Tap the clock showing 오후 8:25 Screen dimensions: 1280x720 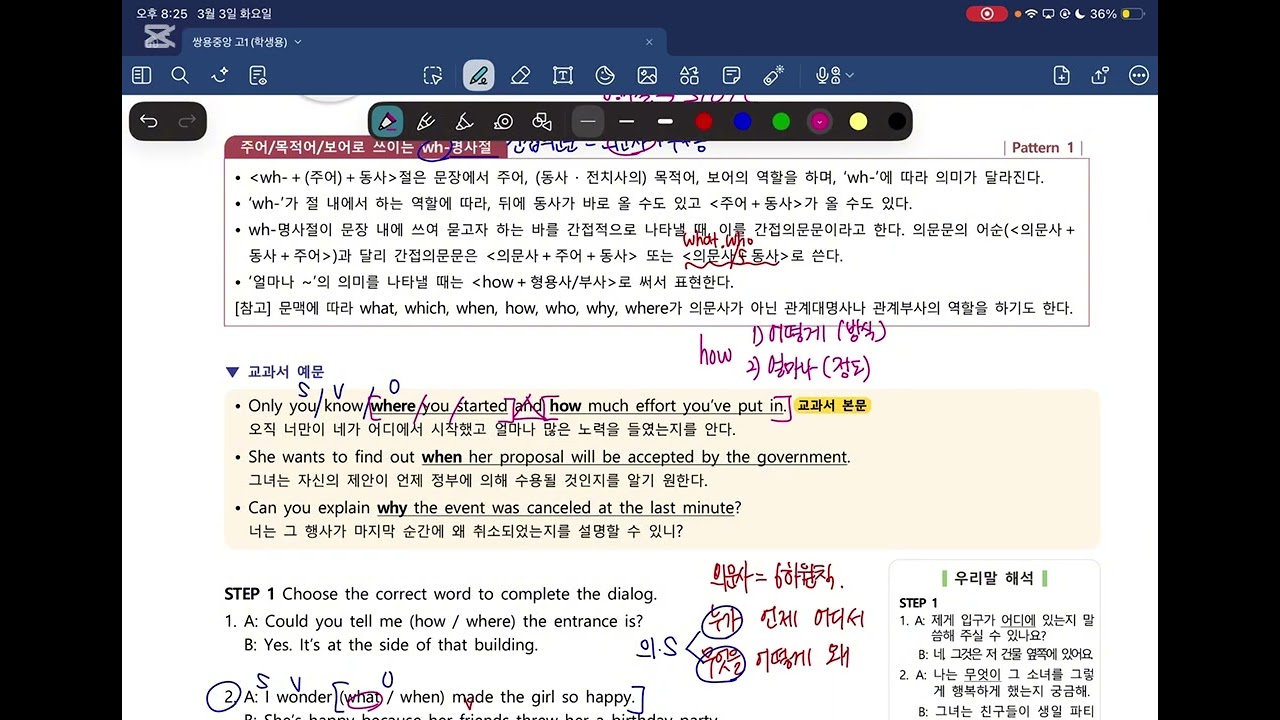click(162, 14)
